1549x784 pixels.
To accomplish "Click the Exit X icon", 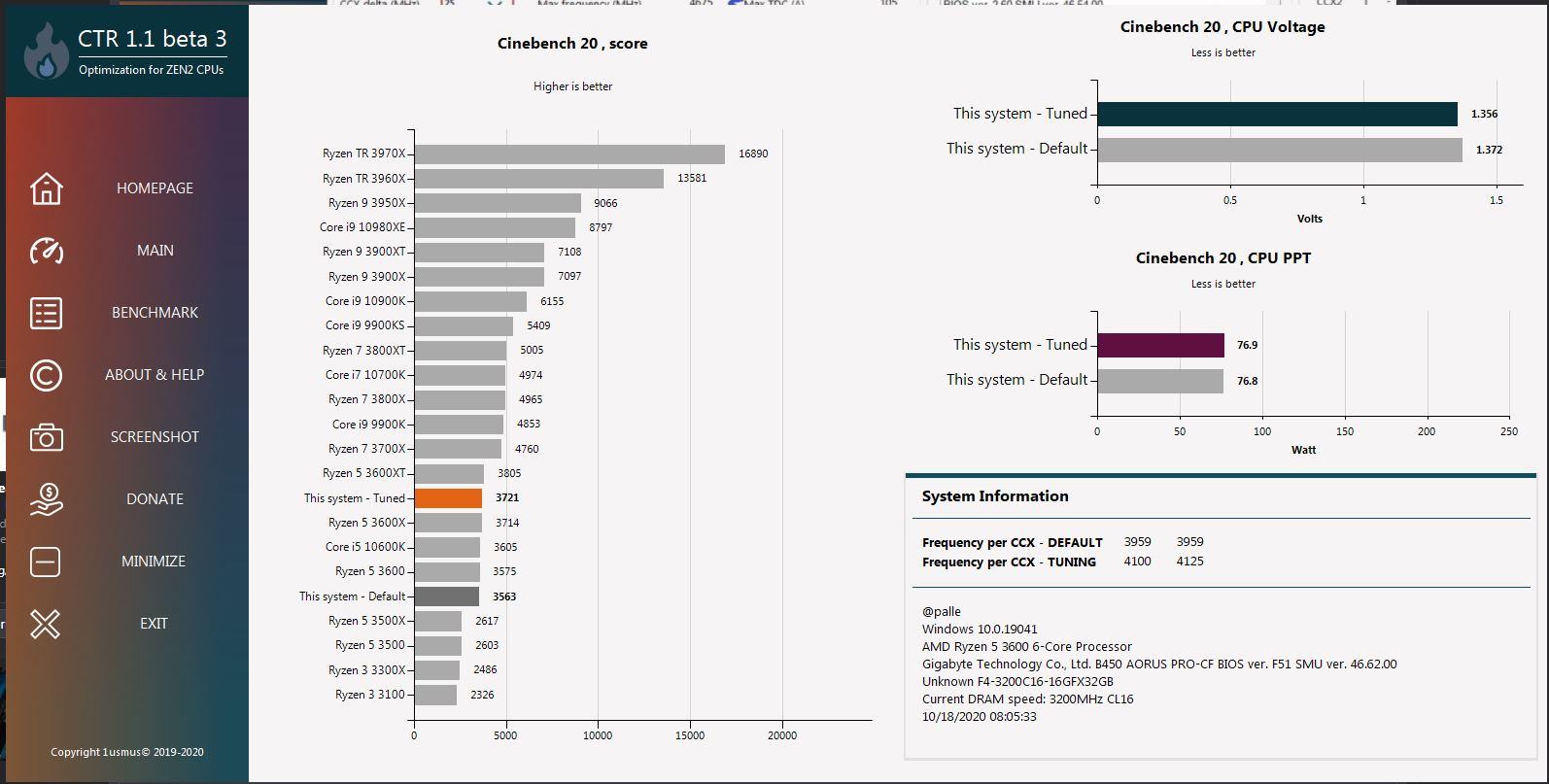I will tap(46, 624).
